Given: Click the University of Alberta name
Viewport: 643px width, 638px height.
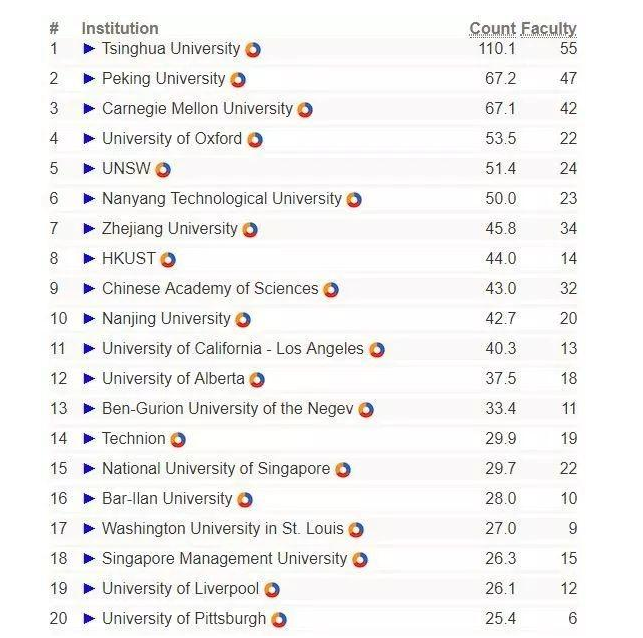Looking at the screenshot, I should click(x=173, y=379).
